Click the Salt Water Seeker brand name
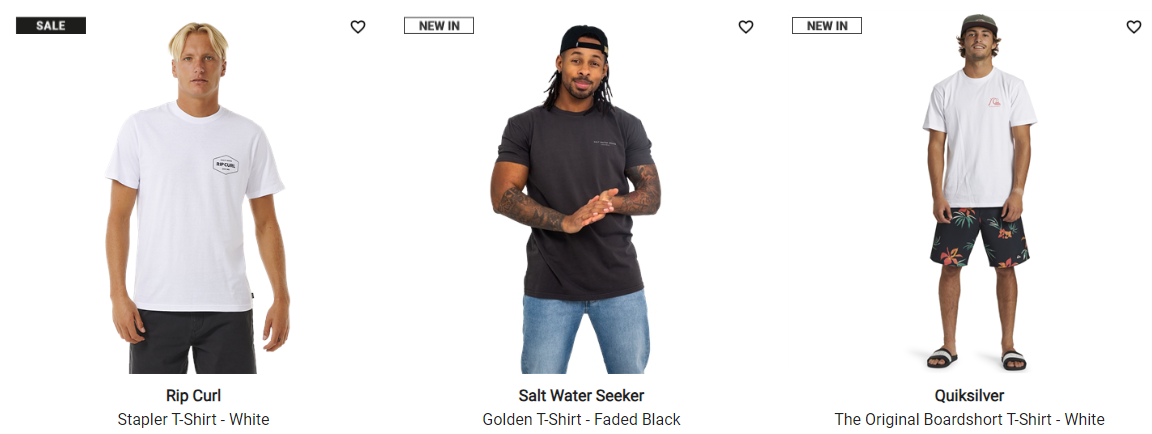Viewport: 1152px width, 434px height. tap(581, 396)
